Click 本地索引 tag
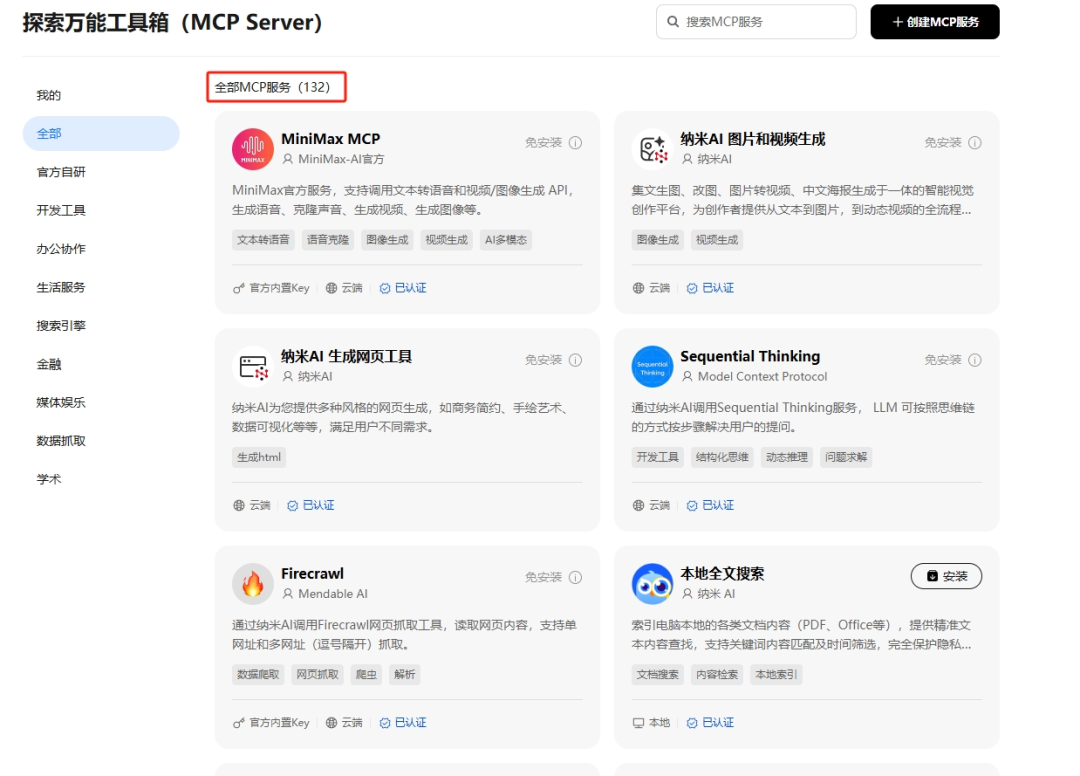Viewport: 1080px width, 776px height. tap(776, 675)
